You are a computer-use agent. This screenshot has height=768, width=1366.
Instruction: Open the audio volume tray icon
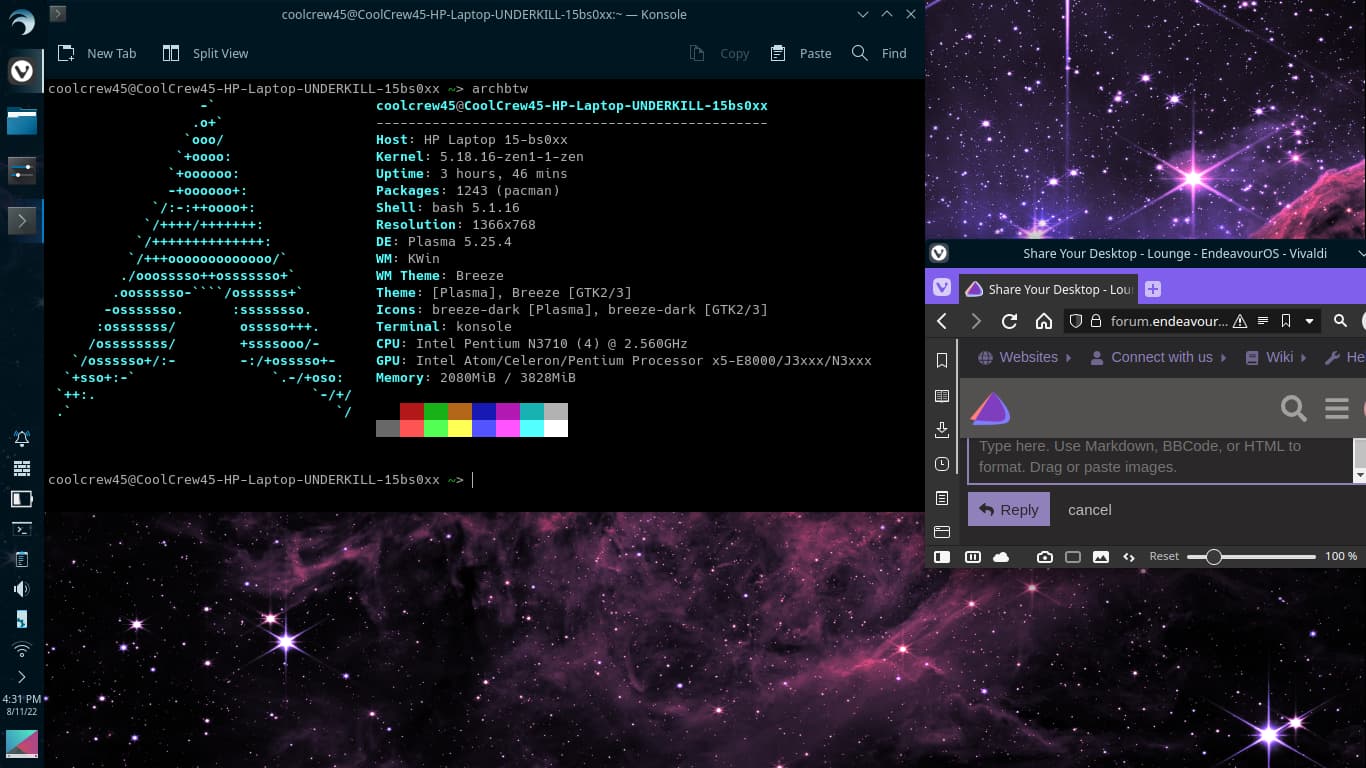coord(22,589)
